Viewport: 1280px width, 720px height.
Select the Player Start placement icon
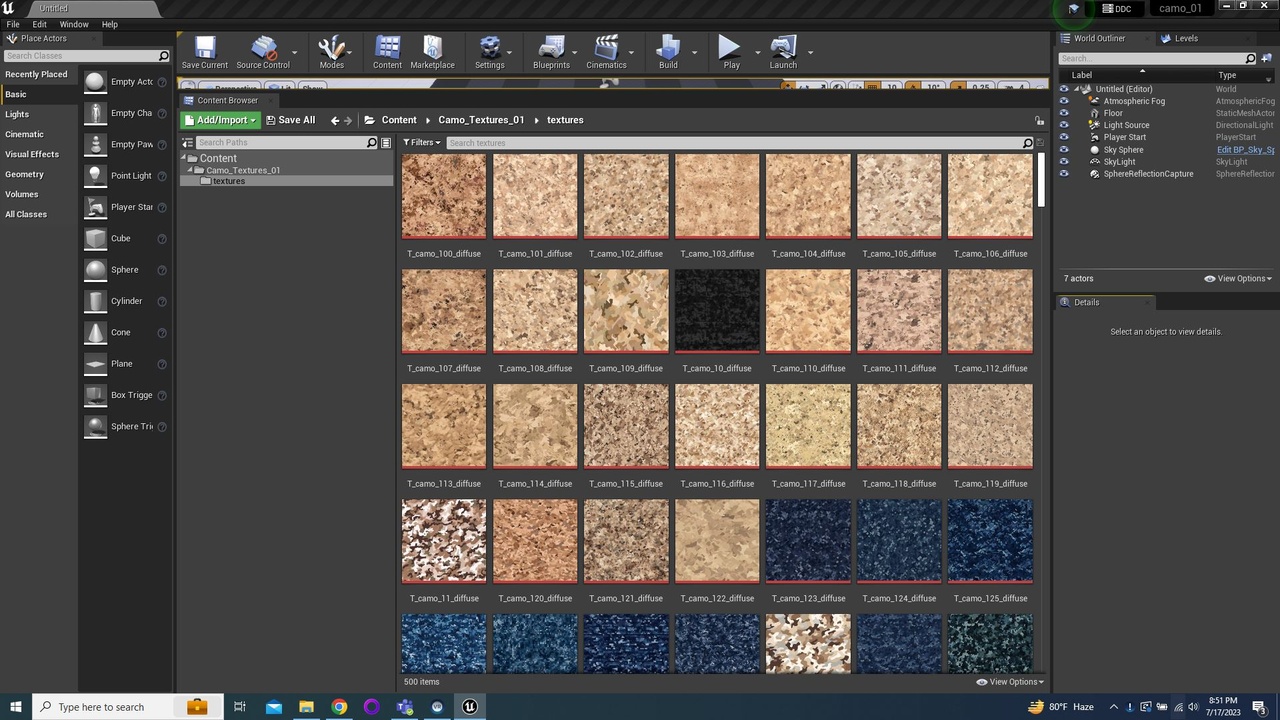[x=95, y=207]
